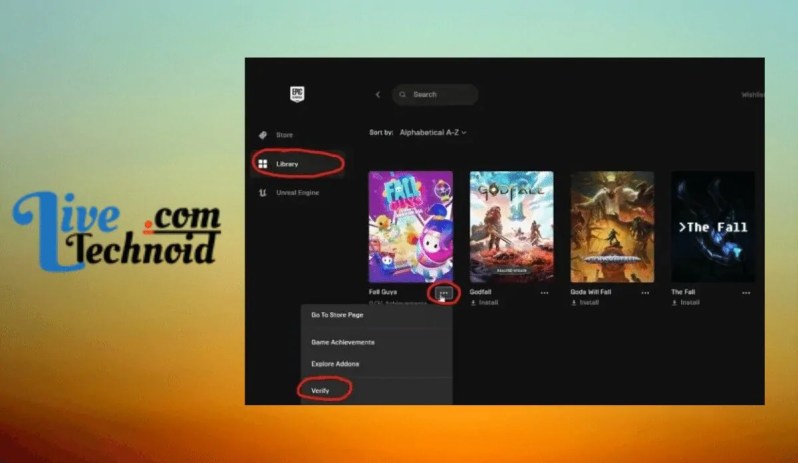The height and width of the screenshot is (463, 798).
Task: Open the Godfall cover thumbnail
Action: (511, 227)
